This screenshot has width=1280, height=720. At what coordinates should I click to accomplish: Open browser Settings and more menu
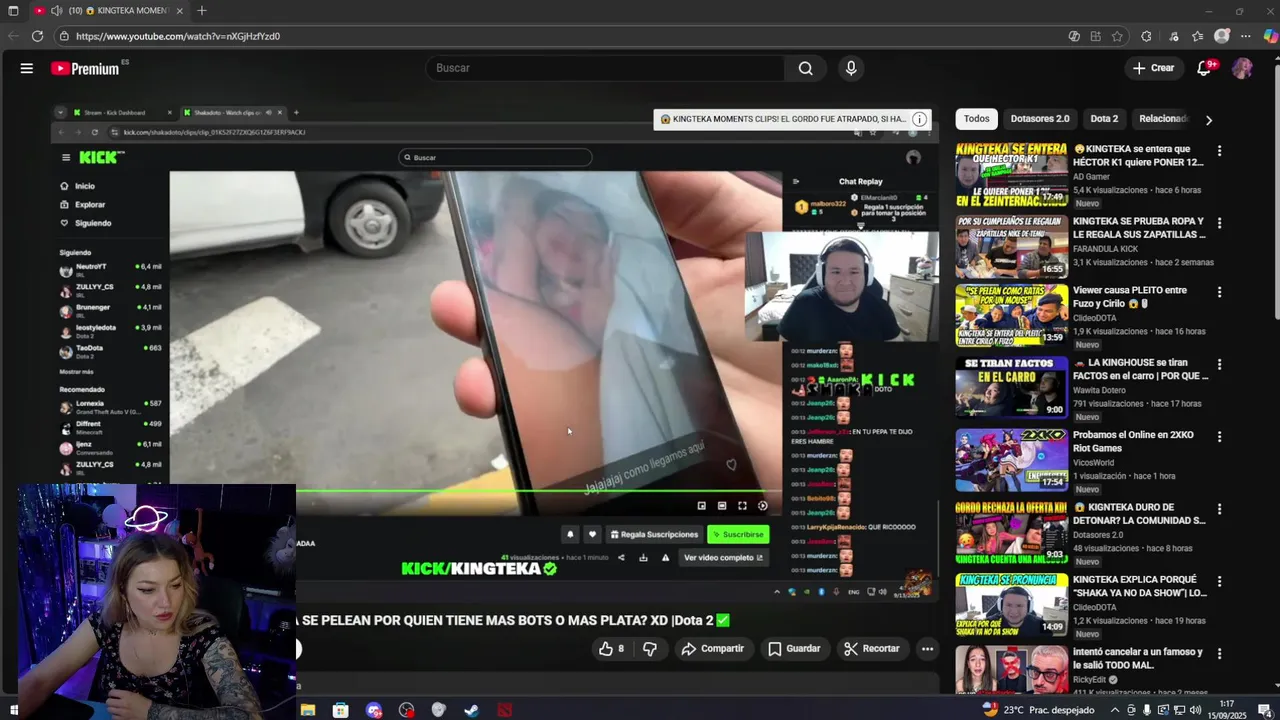(x=1246, y=36)
